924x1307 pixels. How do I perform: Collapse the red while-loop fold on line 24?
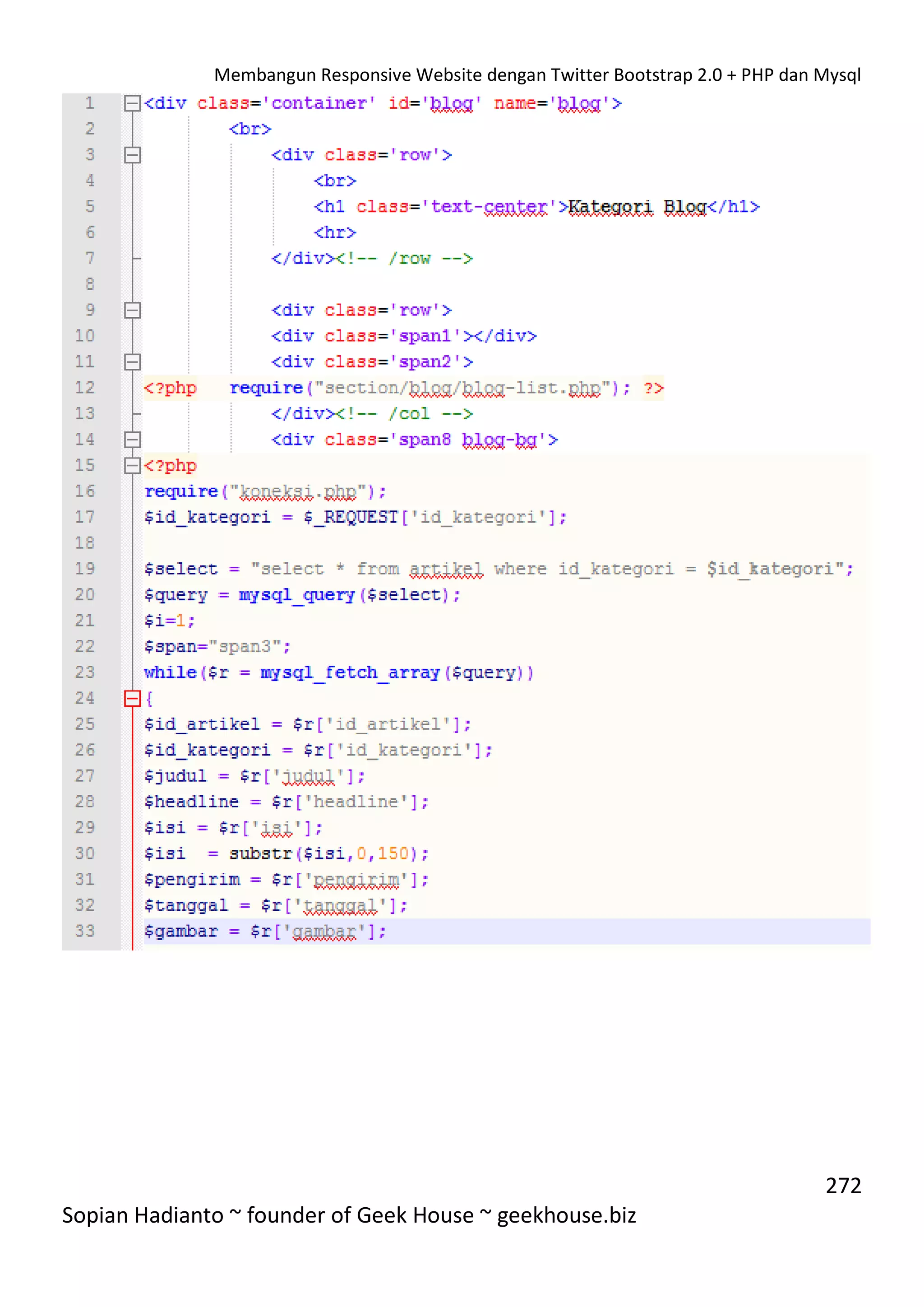[x=132, y=699]
